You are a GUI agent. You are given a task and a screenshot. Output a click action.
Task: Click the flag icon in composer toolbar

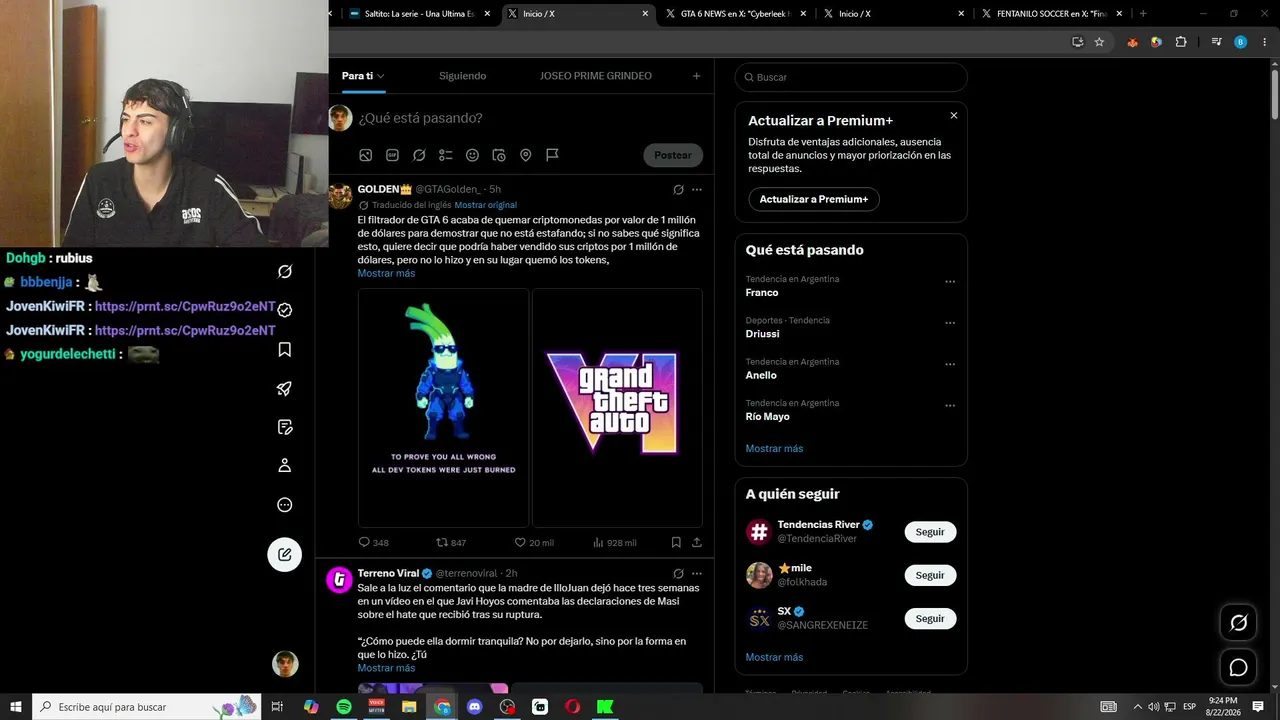point(552,155)
